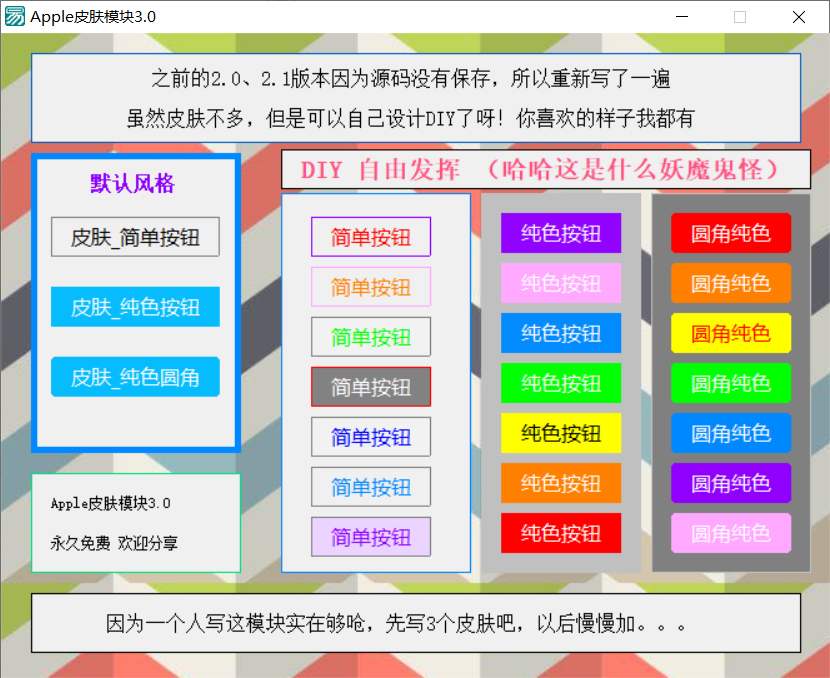Click 简单按钮 with dark blue text
The height and width of the screenshot is (678, 830).
click(371, 437)
